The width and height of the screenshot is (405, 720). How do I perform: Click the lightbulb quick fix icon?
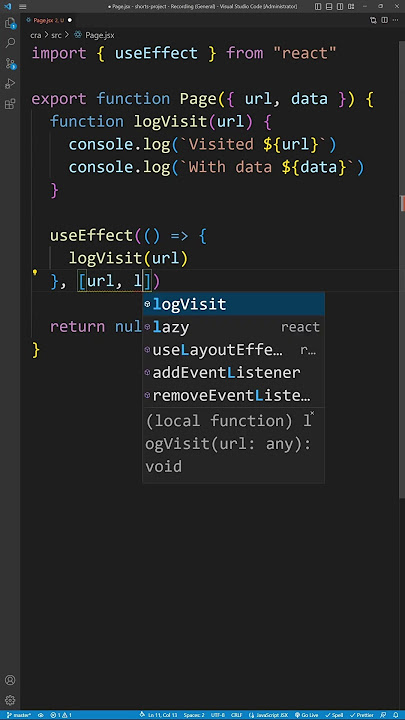pyautogui.click(x=34, y=272)
